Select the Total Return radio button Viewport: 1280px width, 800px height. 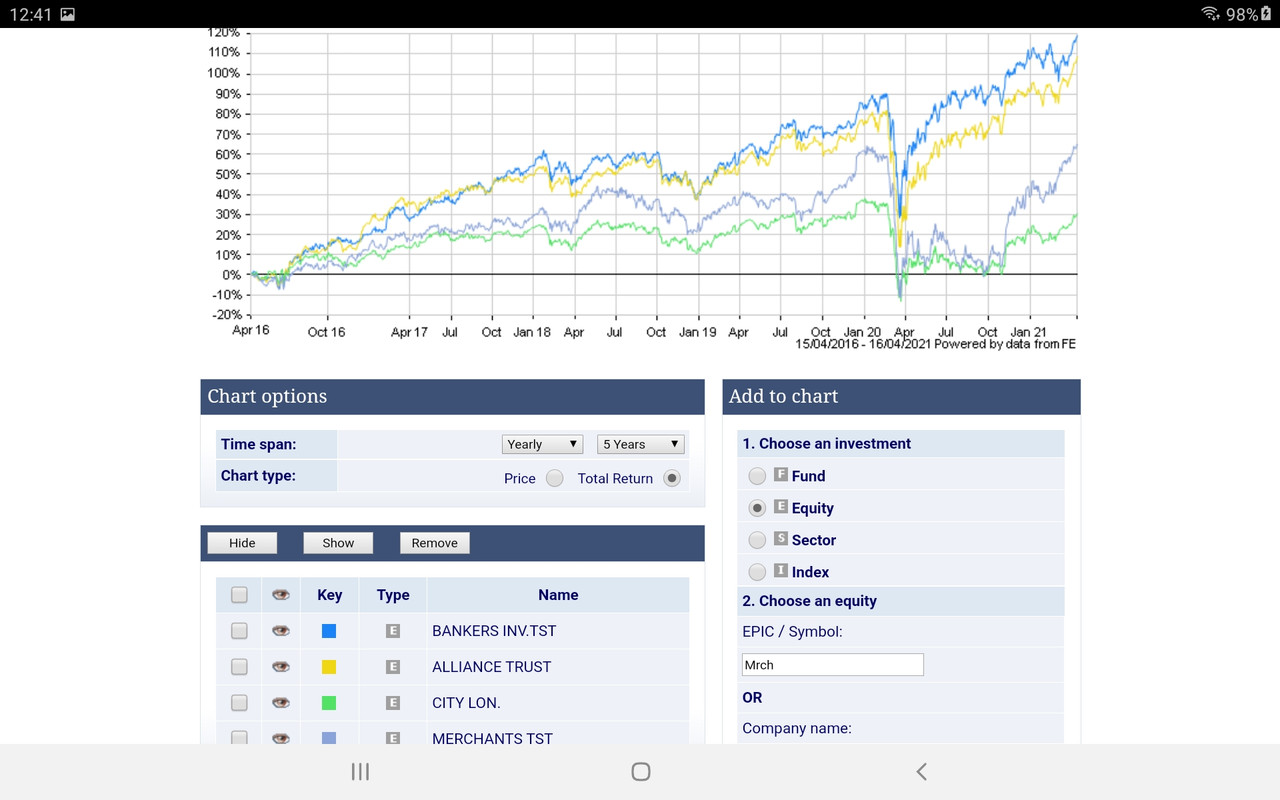(x=672, y=478)
